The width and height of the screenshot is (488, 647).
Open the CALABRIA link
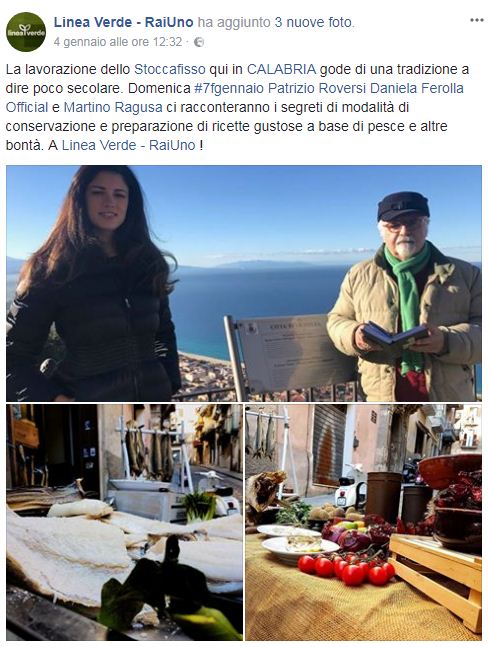pyautogui.click(x=281, y=69)
